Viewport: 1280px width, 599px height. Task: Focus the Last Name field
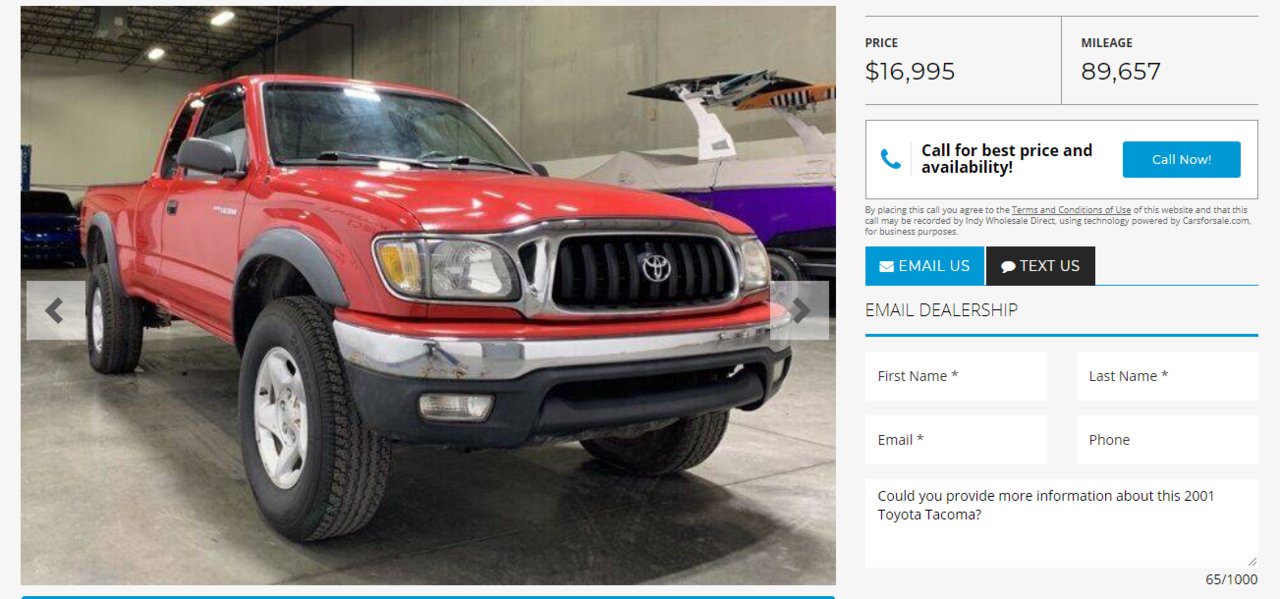1167,376
